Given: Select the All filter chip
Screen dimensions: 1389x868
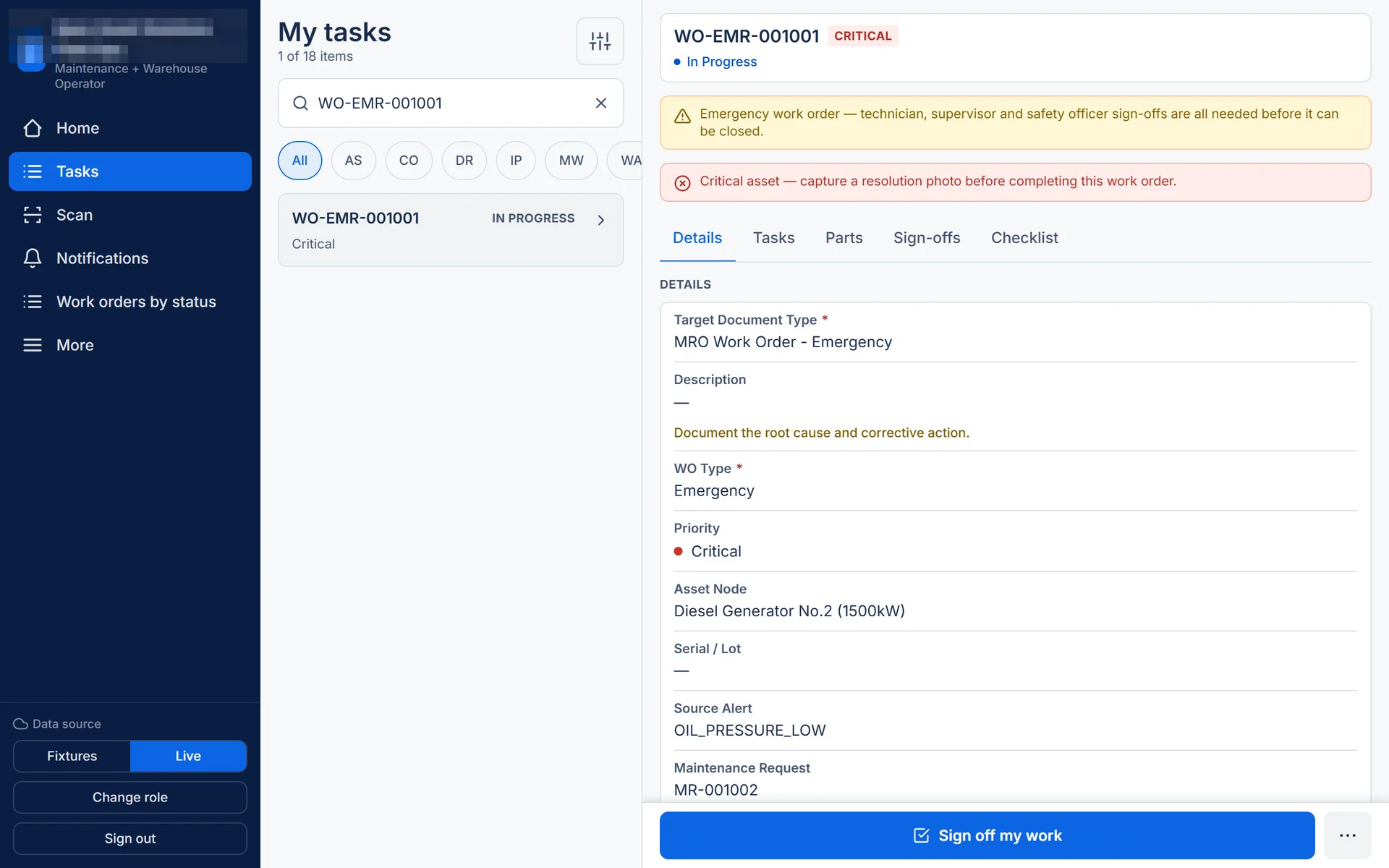Looking at the screenshot, I should click(x=300, y=161).
